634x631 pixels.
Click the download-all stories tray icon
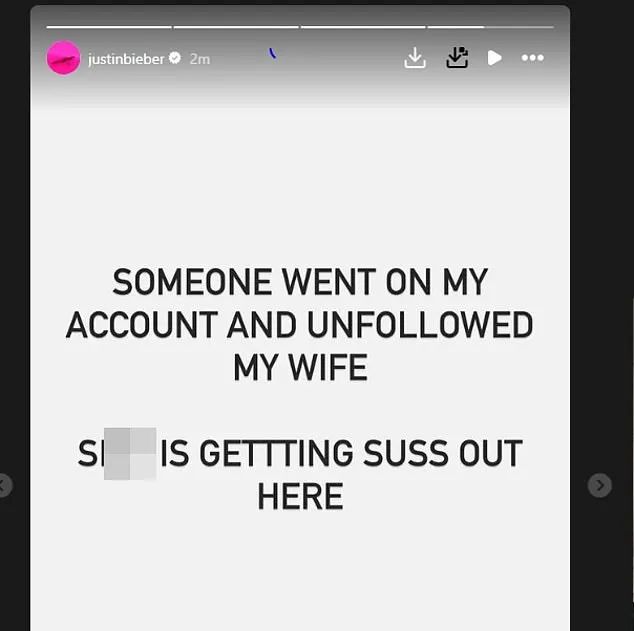[x=457, y=58]
